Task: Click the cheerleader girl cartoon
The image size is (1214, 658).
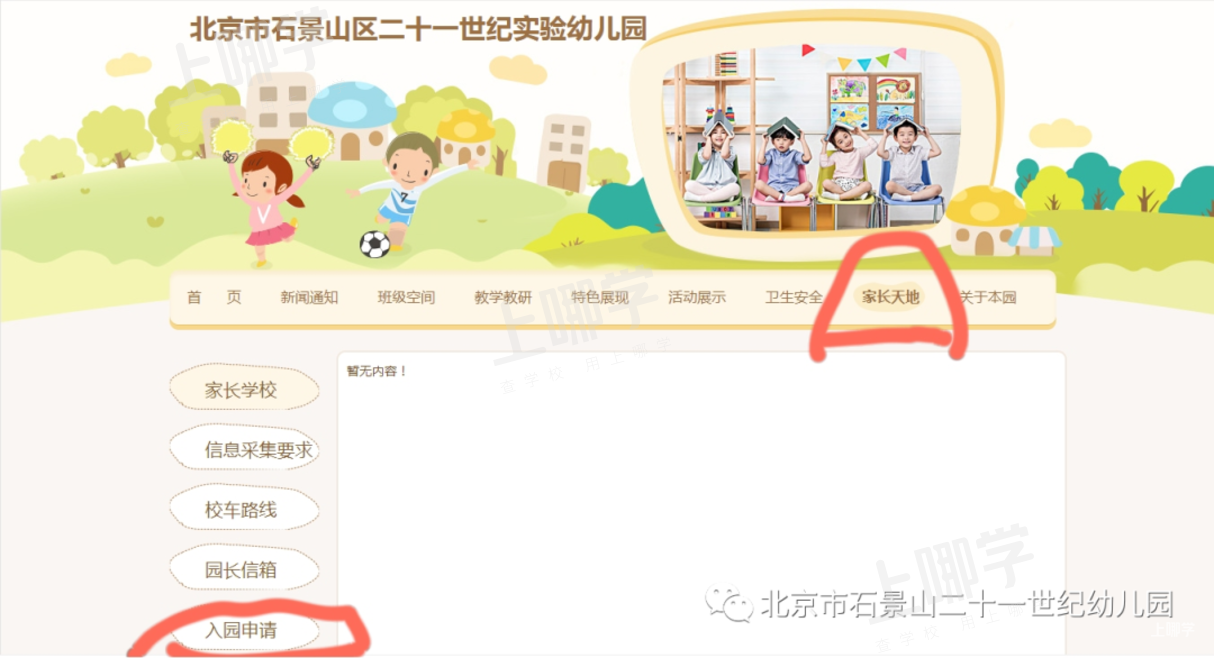Action: pos(267,195)
